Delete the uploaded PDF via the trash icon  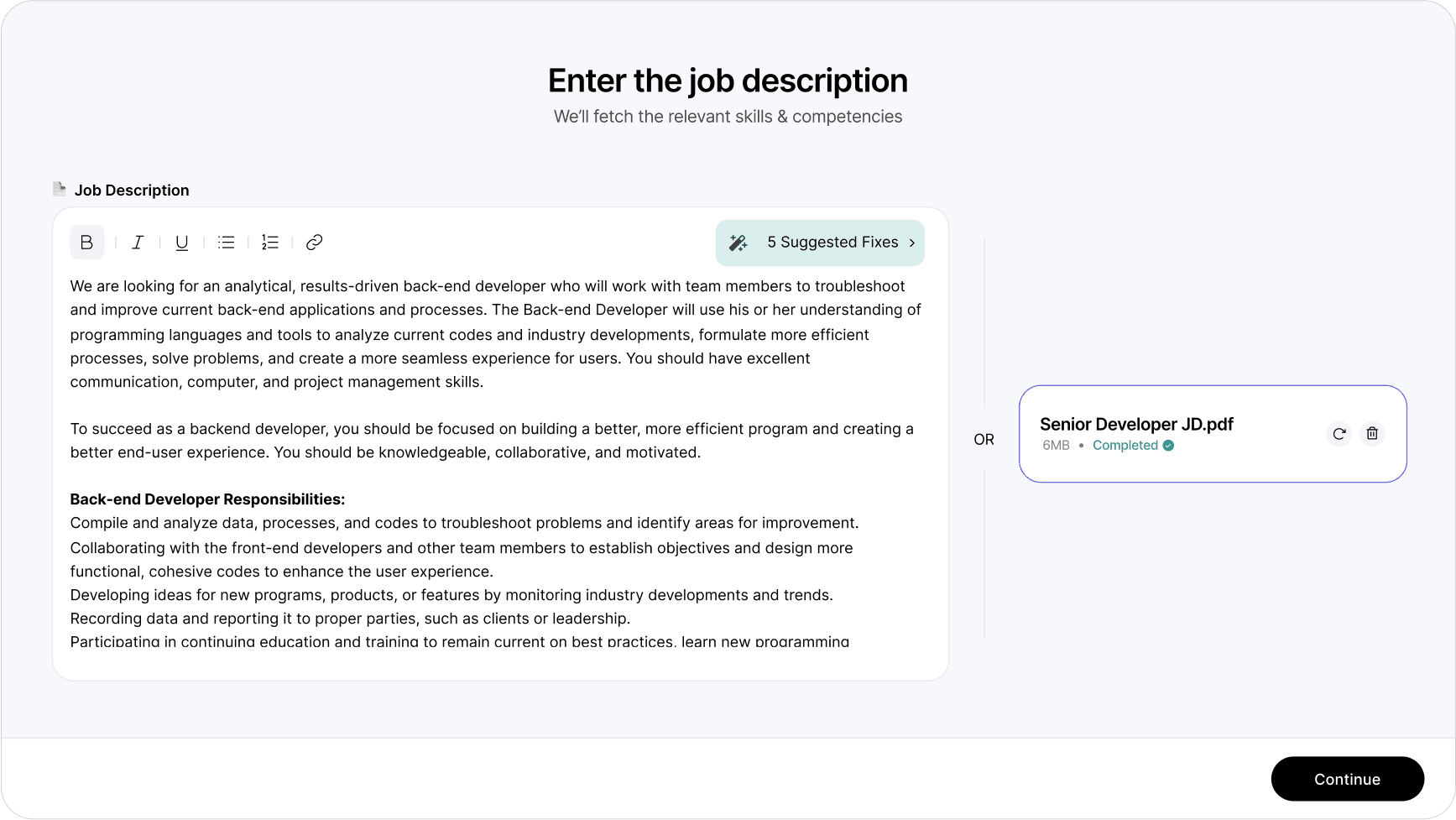(1372, 434)
